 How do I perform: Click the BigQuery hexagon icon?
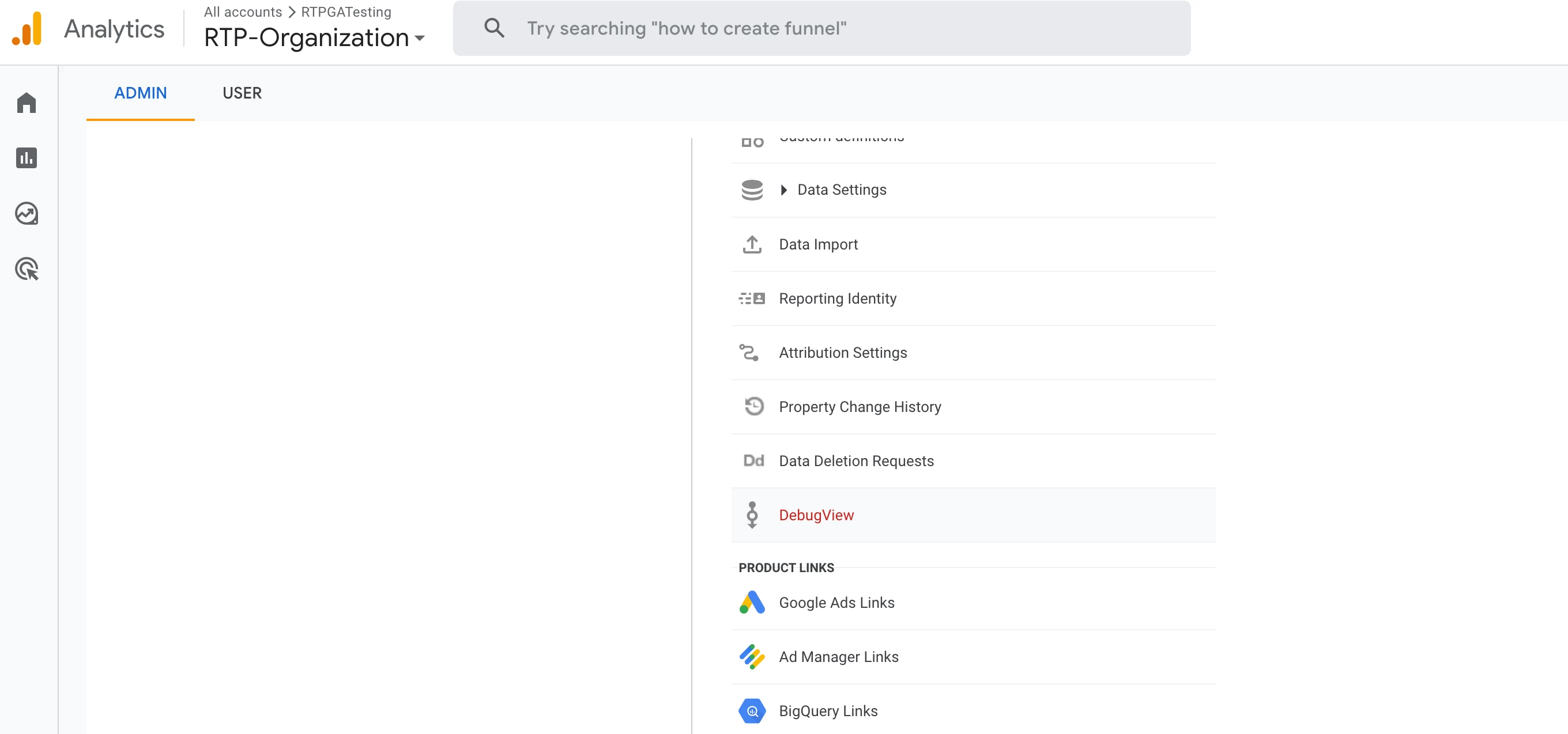coord(752,711)
